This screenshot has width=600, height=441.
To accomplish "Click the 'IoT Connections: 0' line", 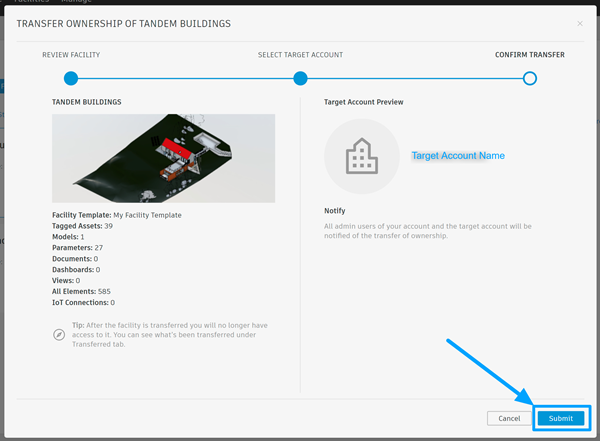I will click(83, 302).
